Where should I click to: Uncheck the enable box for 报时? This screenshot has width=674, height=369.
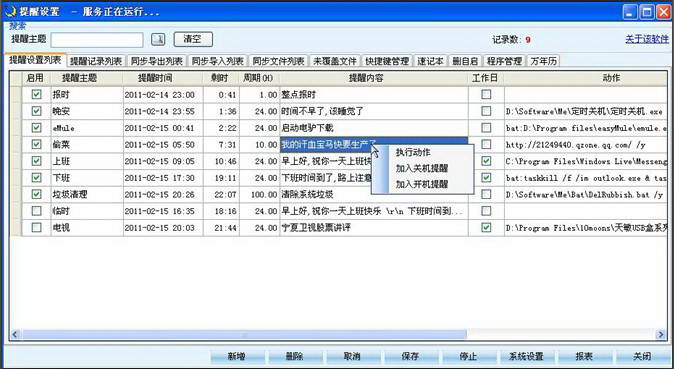37,94
